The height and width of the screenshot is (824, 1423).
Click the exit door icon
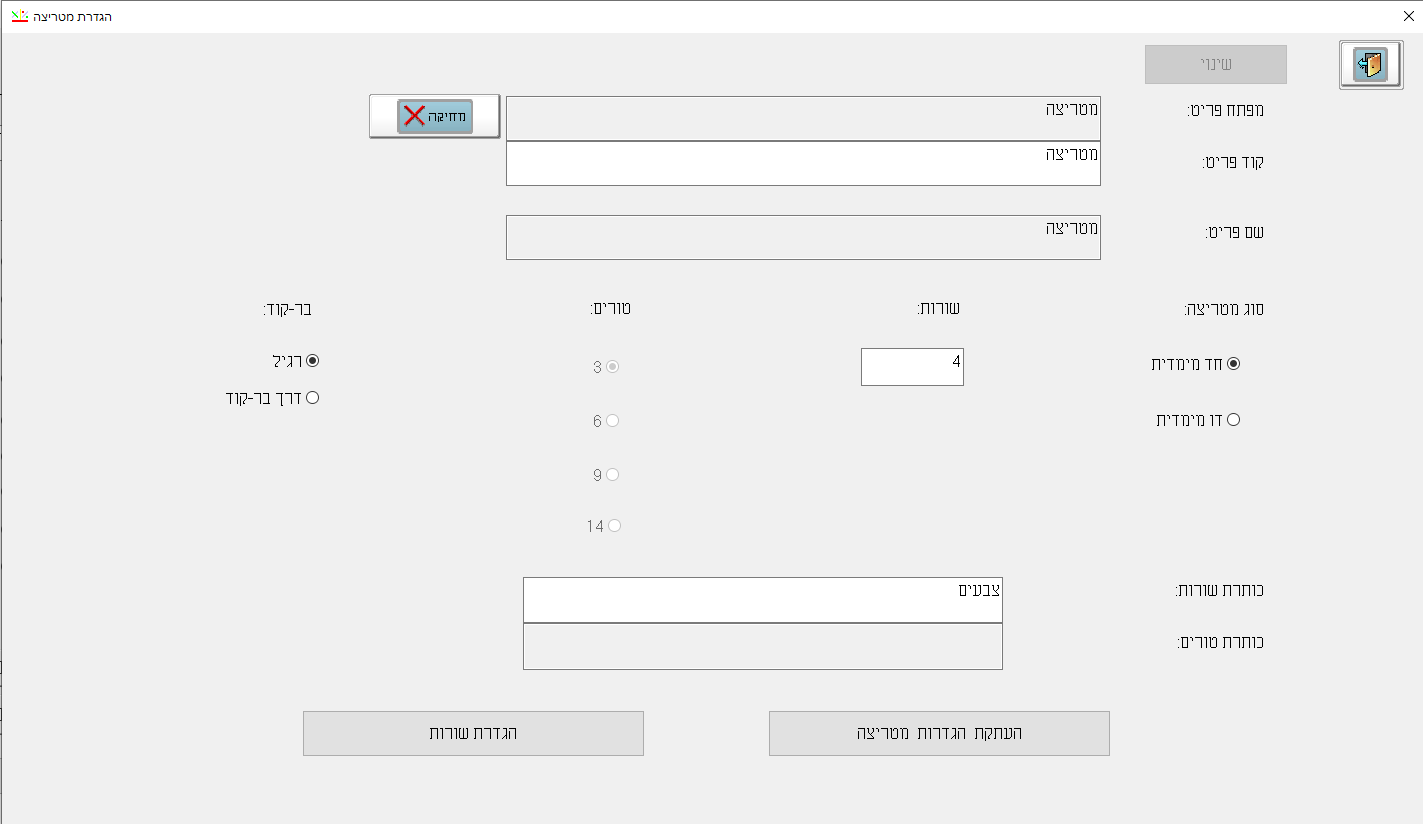[1370, 65]
